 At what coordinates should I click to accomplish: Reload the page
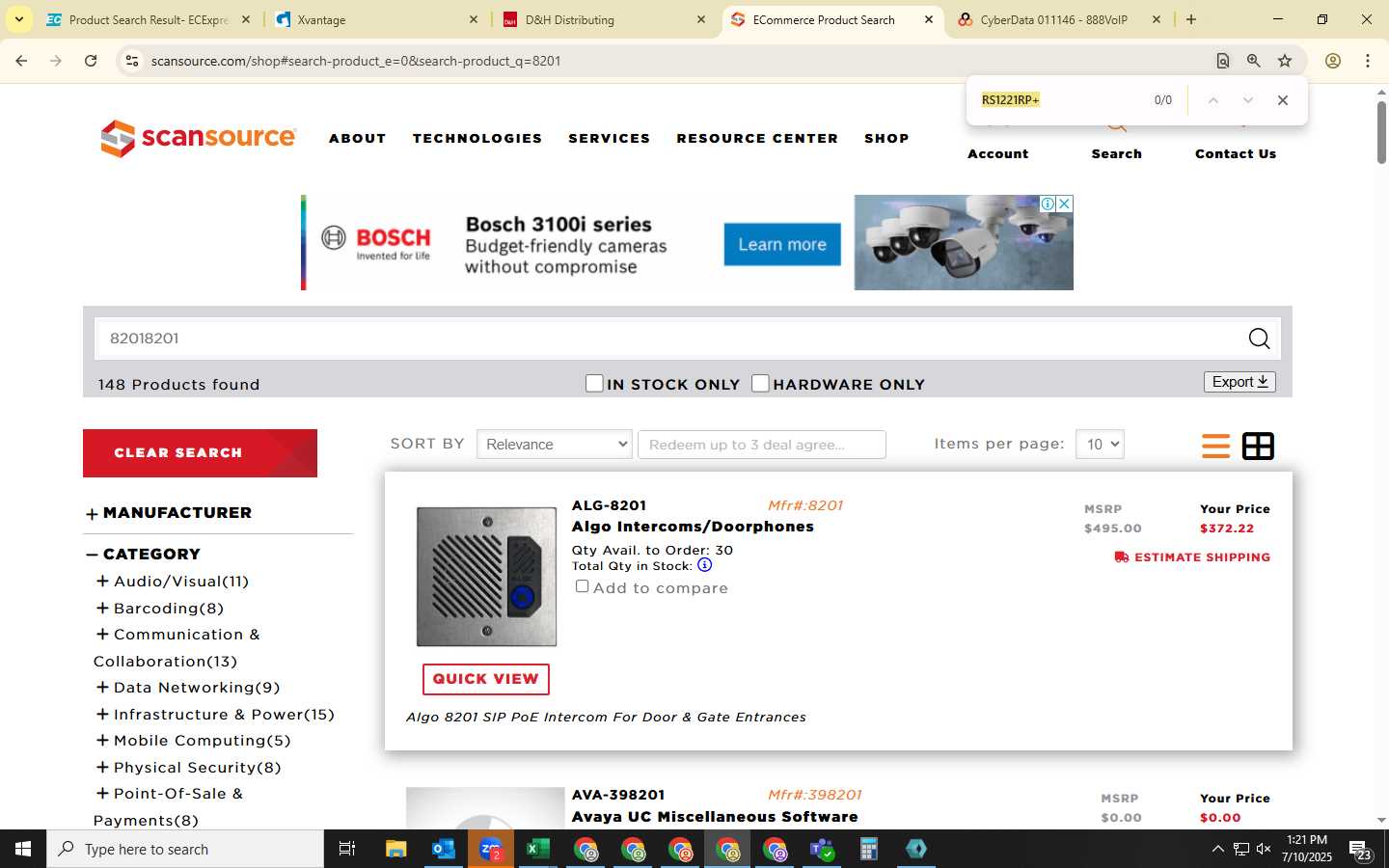coord(91,61)
